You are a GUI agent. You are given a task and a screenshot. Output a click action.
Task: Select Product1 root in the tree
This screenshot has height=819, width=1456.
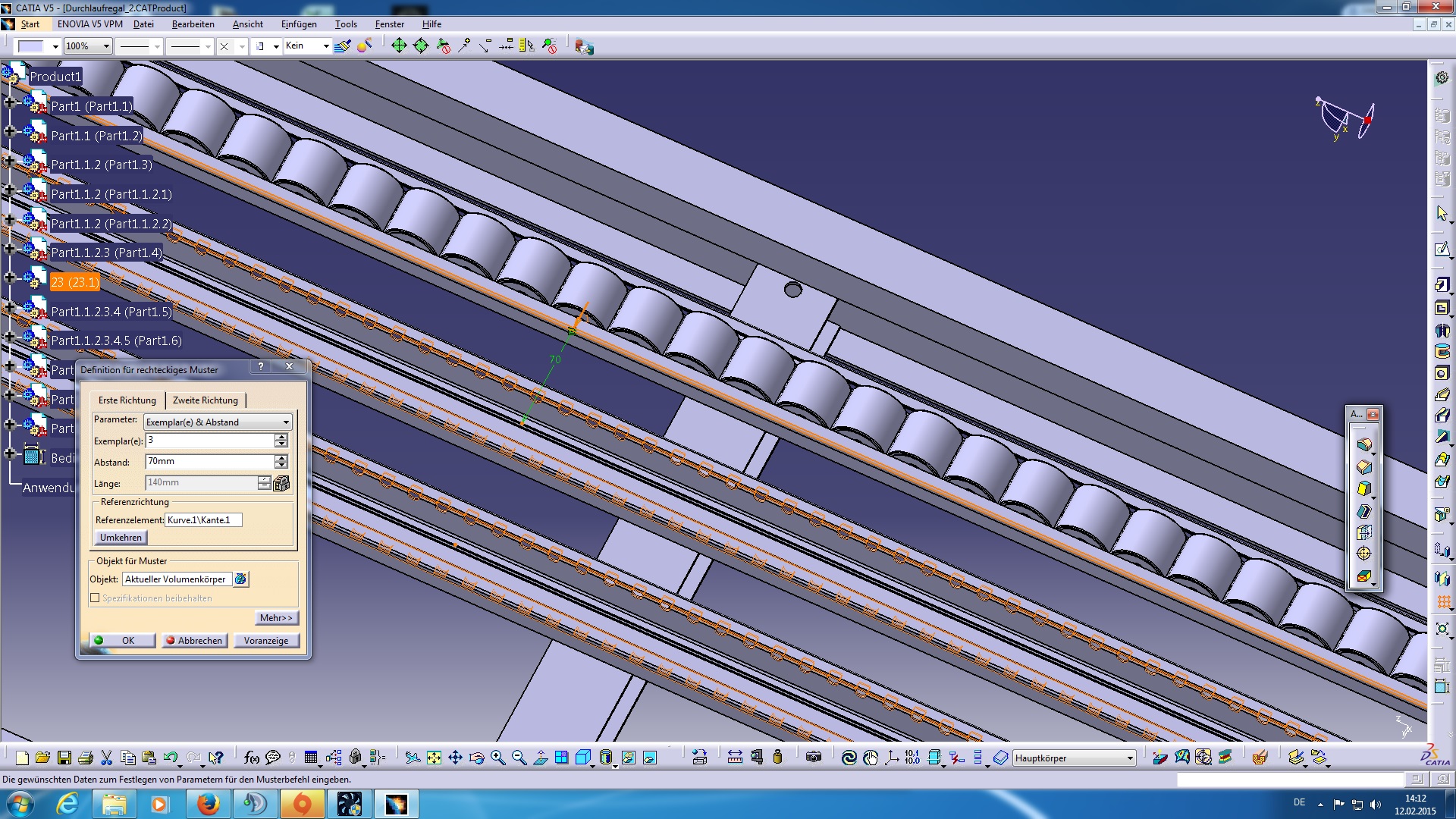(x=55, y=77)
